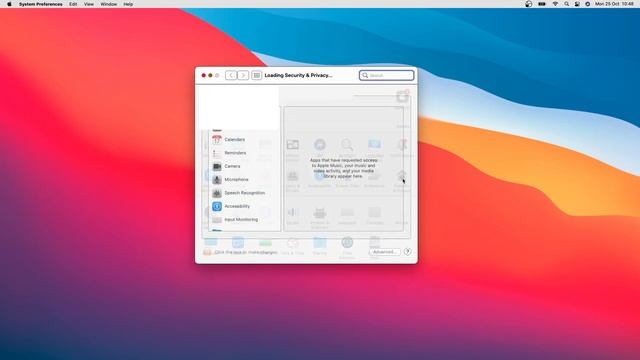Viewport: 640px width, 360px height.
Task: Open the View menu
Action: tap(89, 4)
